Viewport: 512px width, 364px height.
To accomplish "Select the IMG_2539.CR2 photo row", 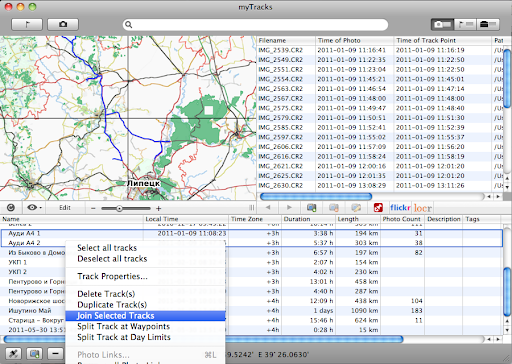I will point(380,50).
